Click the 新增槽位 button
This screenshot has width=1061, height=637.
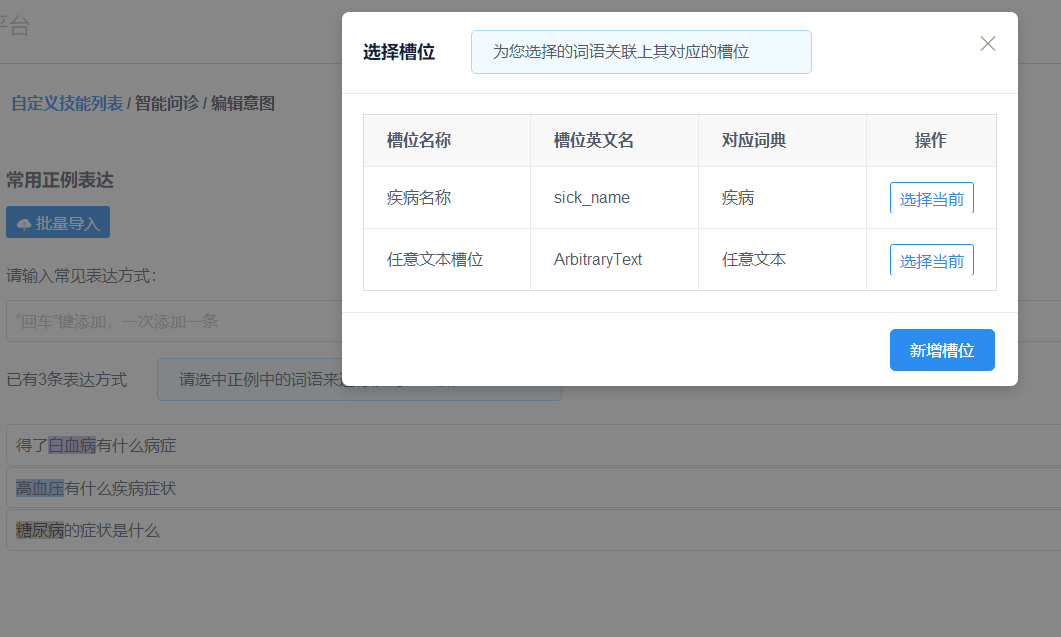coord(941,350)
